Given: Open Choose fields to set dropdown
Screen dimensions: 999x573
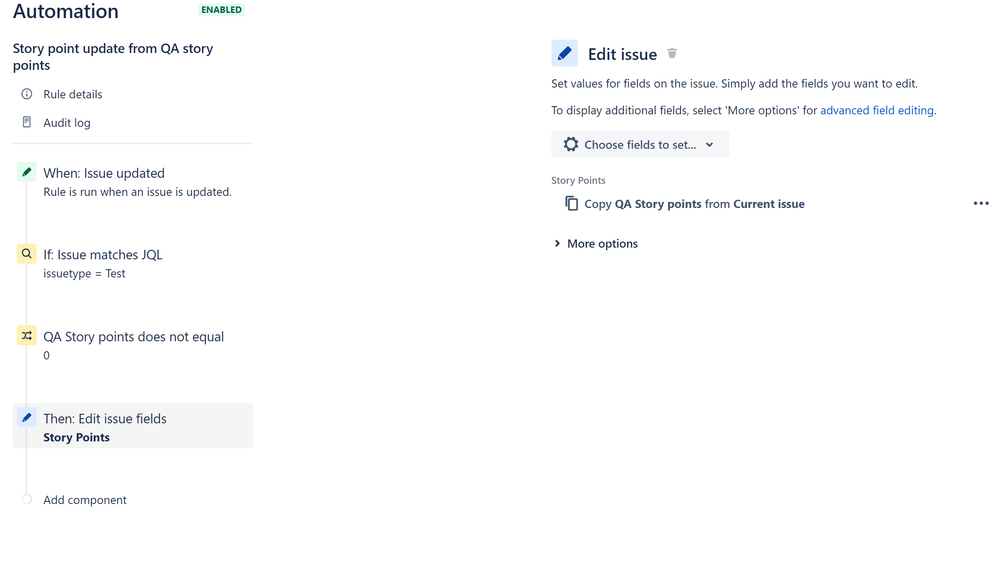Looking at the screenshot, I should pyautogui.click(x=640, y=145).
